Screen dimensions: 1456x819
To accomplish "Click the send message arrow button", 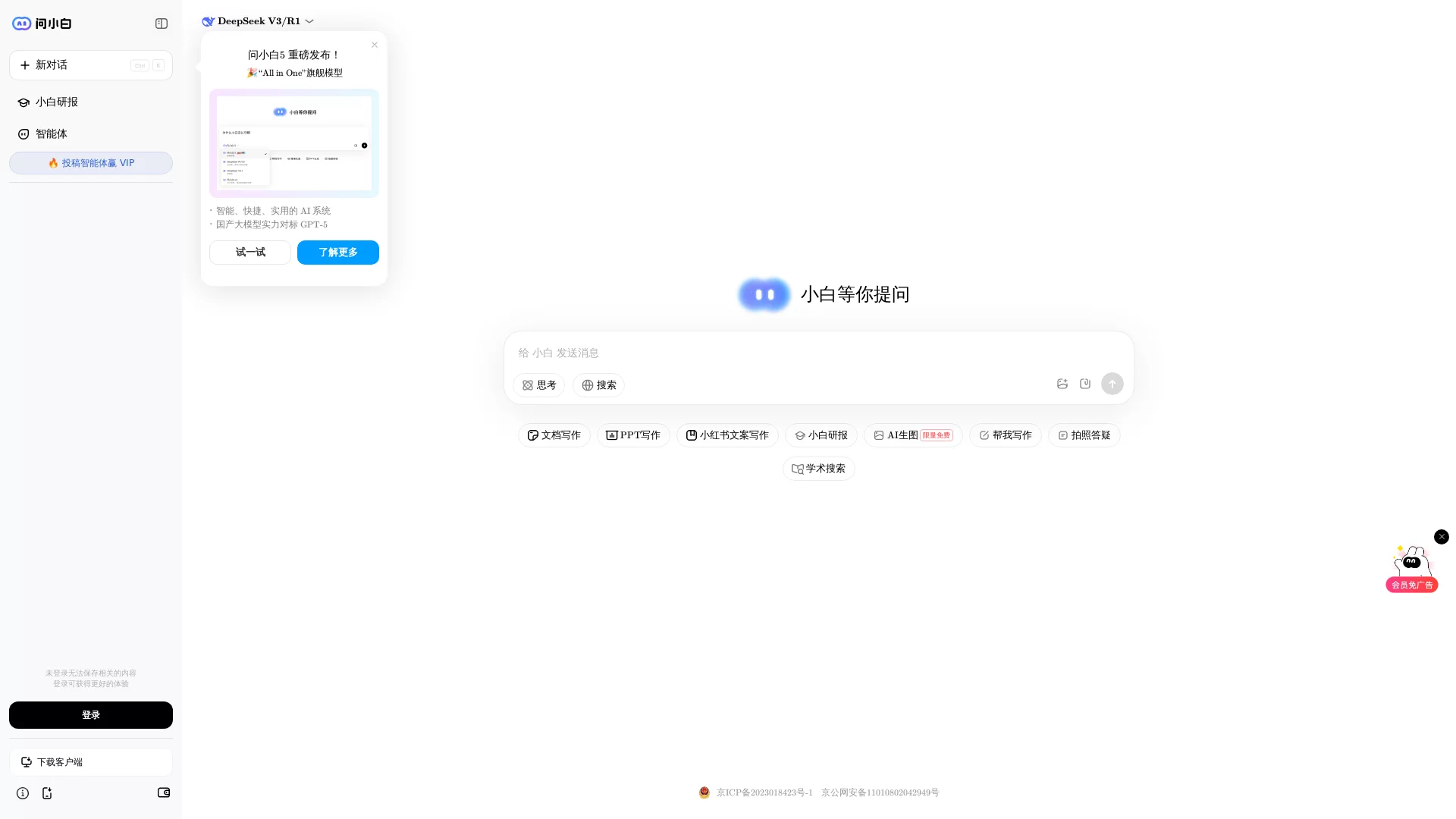I will tap(1112, 384).
